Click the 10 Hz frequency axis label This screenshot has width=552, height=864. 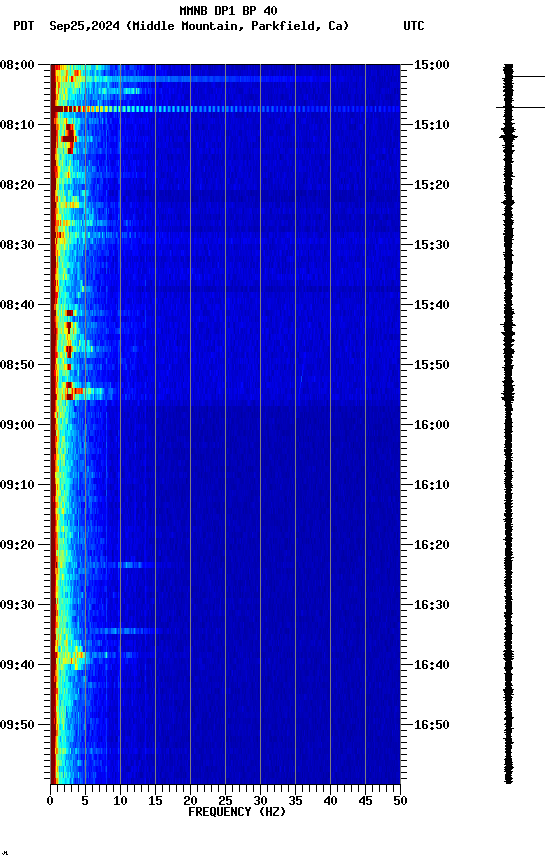[120, 801]
